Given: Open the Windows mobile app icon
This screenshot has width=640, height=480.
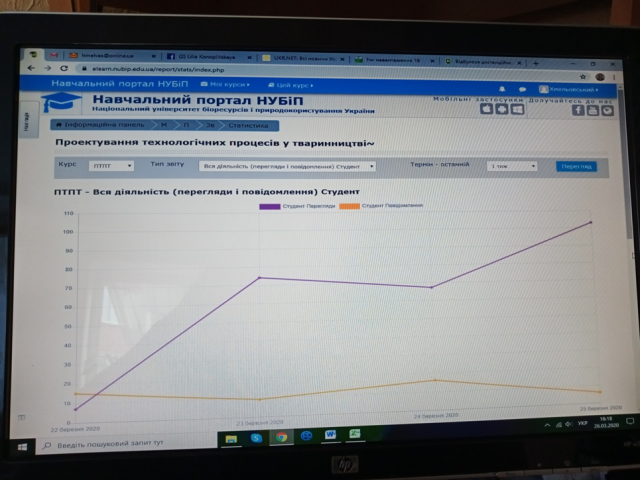Looking at the screenshot, I should [x=517, y=110].
